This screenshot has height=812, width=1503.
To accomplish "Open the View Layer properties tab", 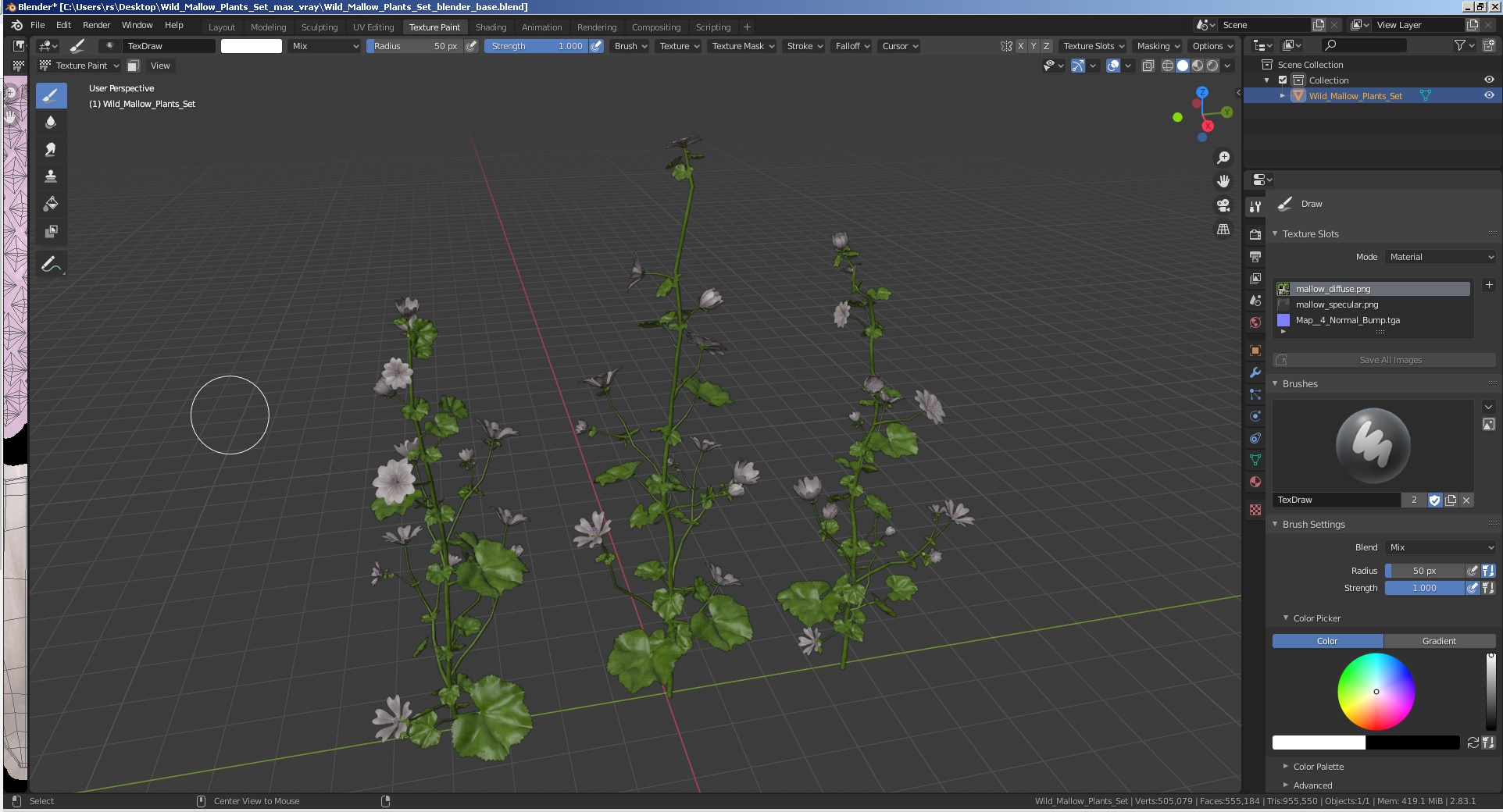I will click(1255, 278).
